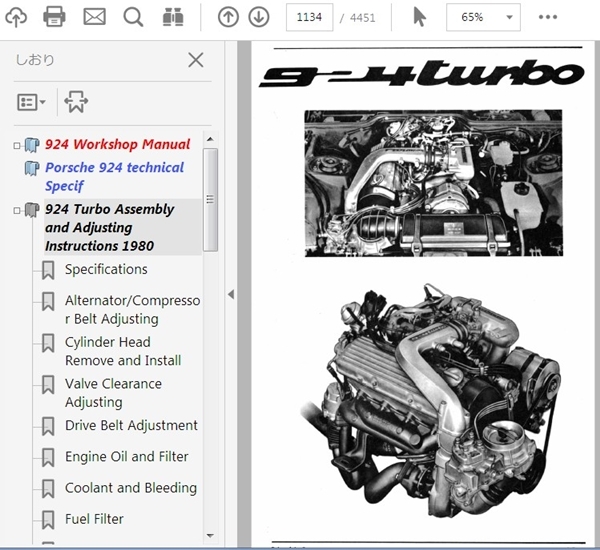Collapse the navigation pane with side arrow
The image size is (600, 550).
point(231,294)
